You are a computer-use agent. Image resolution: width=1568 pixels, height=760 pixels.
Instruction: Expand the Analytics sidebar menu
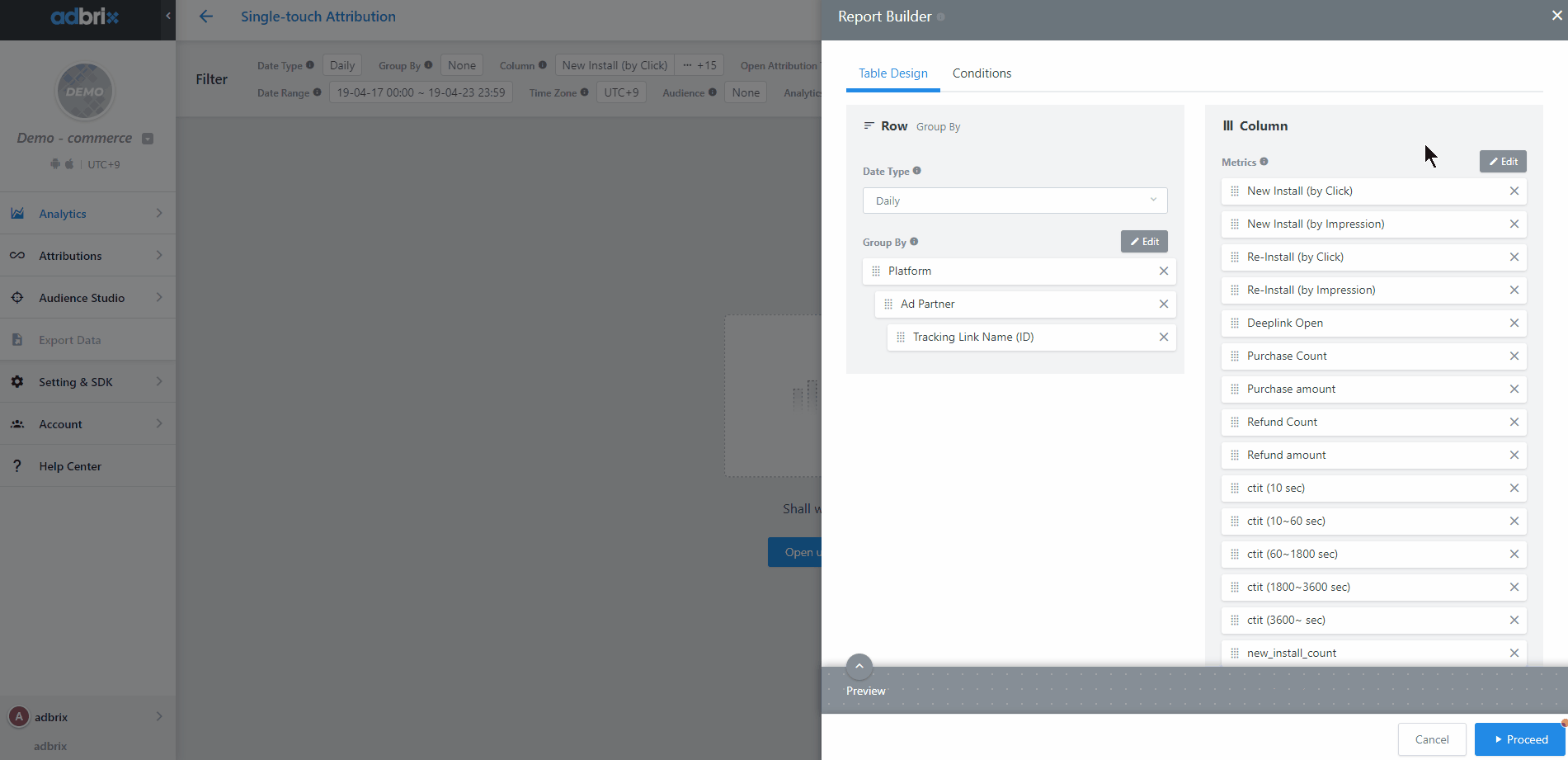click(87, 214)
